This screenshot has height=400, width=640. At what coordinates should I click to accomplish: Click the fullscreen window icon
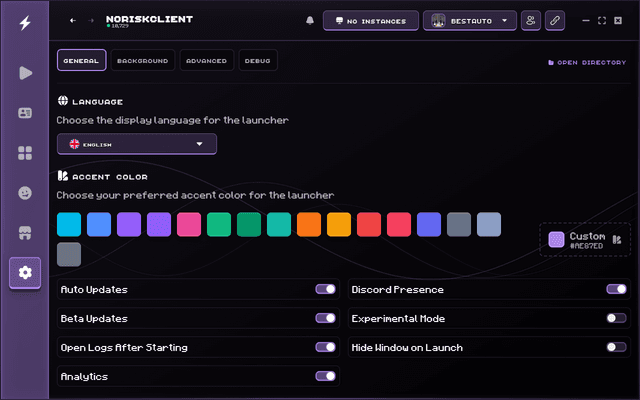[602, 21]
